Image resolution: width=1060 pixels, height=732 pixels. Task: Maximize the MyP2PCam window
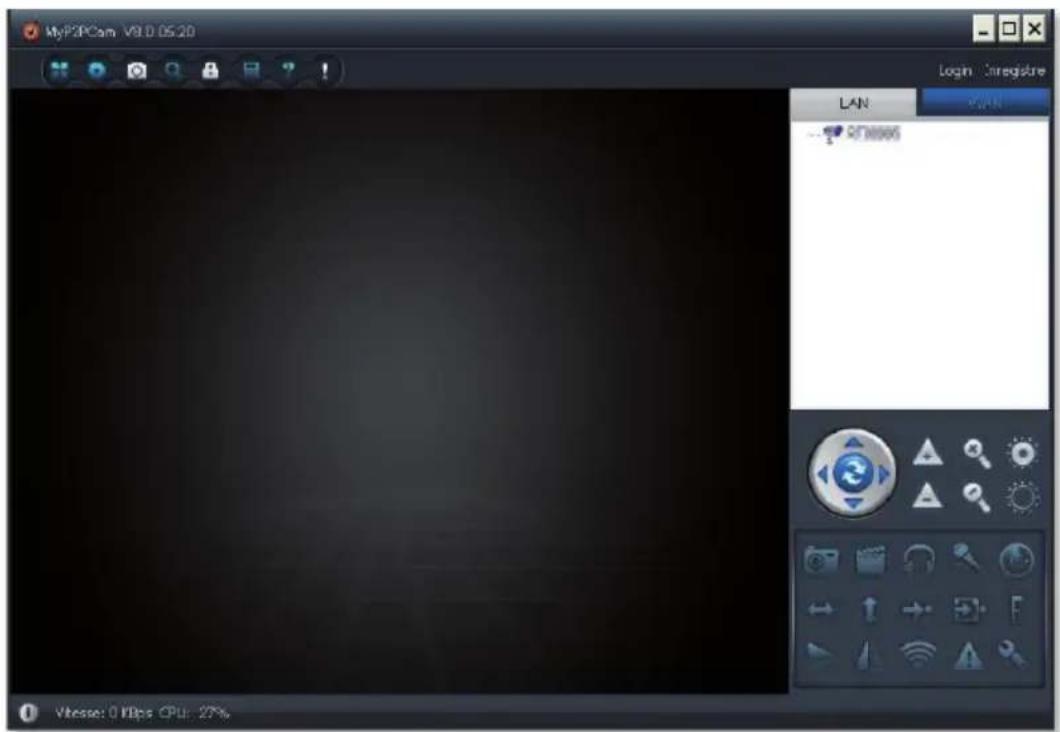point(1009,29)
